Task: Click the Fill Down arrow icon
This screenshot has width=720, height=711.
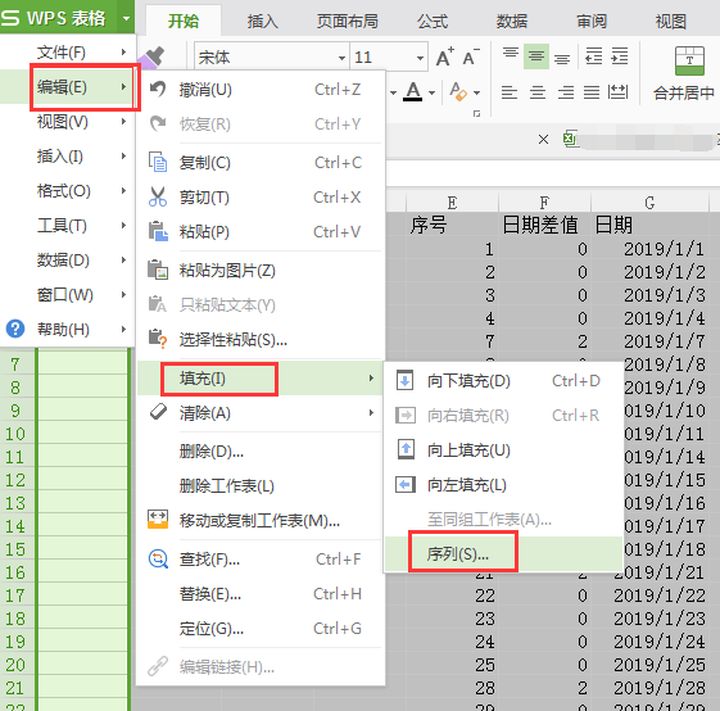Action: 405,380
